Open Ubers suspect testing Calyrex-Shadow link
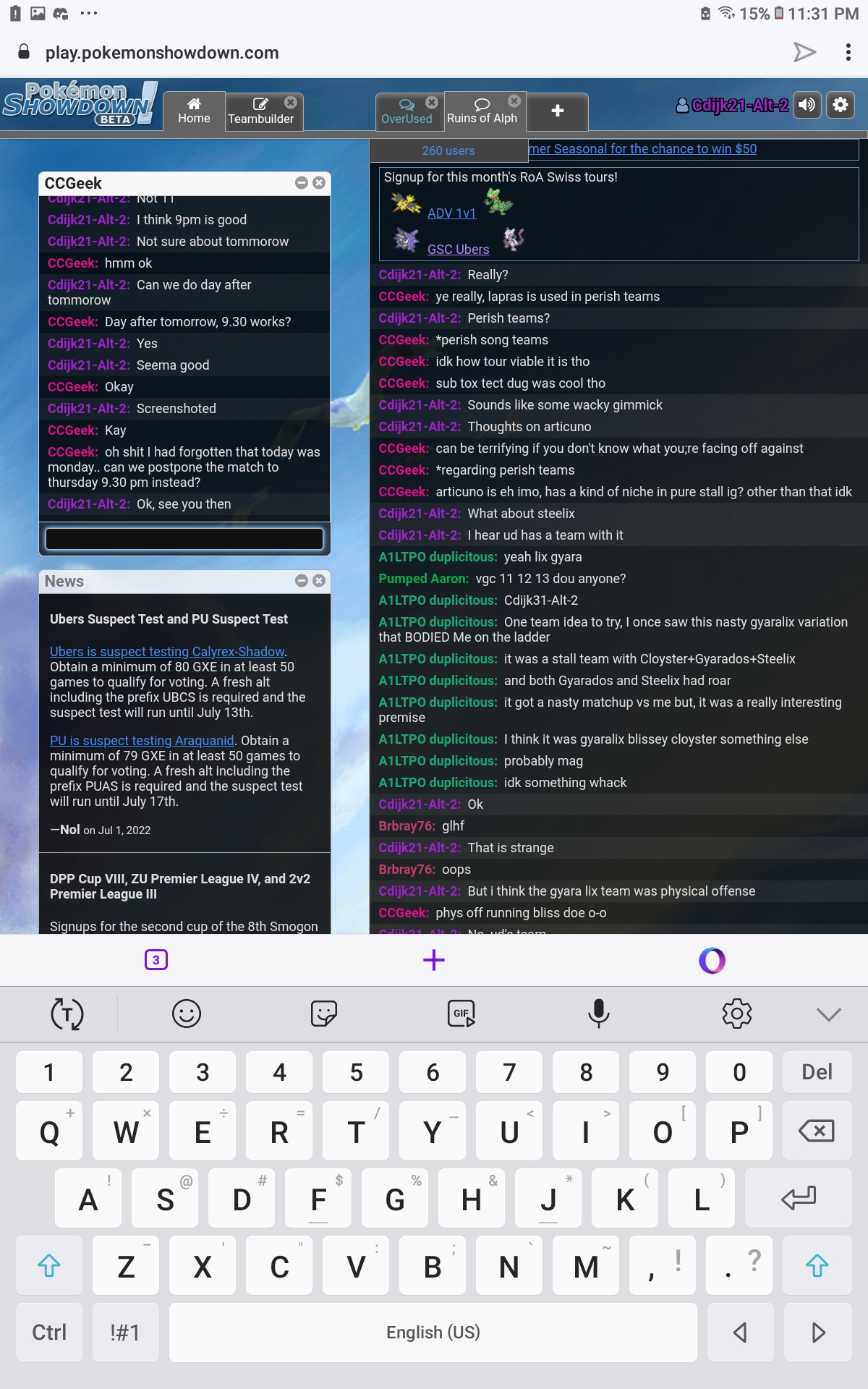The height and width of the screenshot is (1389, 868). pyautogui.click(x=167, y=651)
